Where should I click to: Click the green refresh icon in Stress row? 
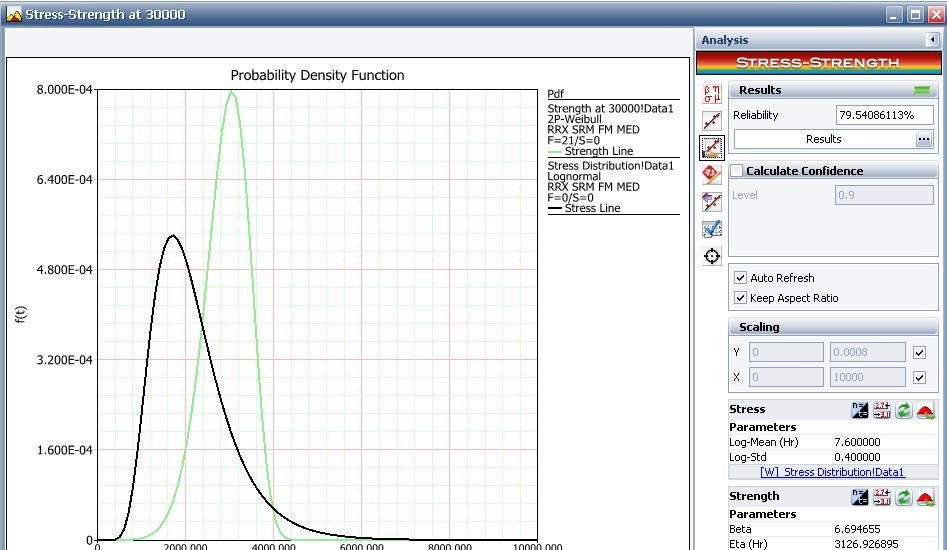(904, 410)
